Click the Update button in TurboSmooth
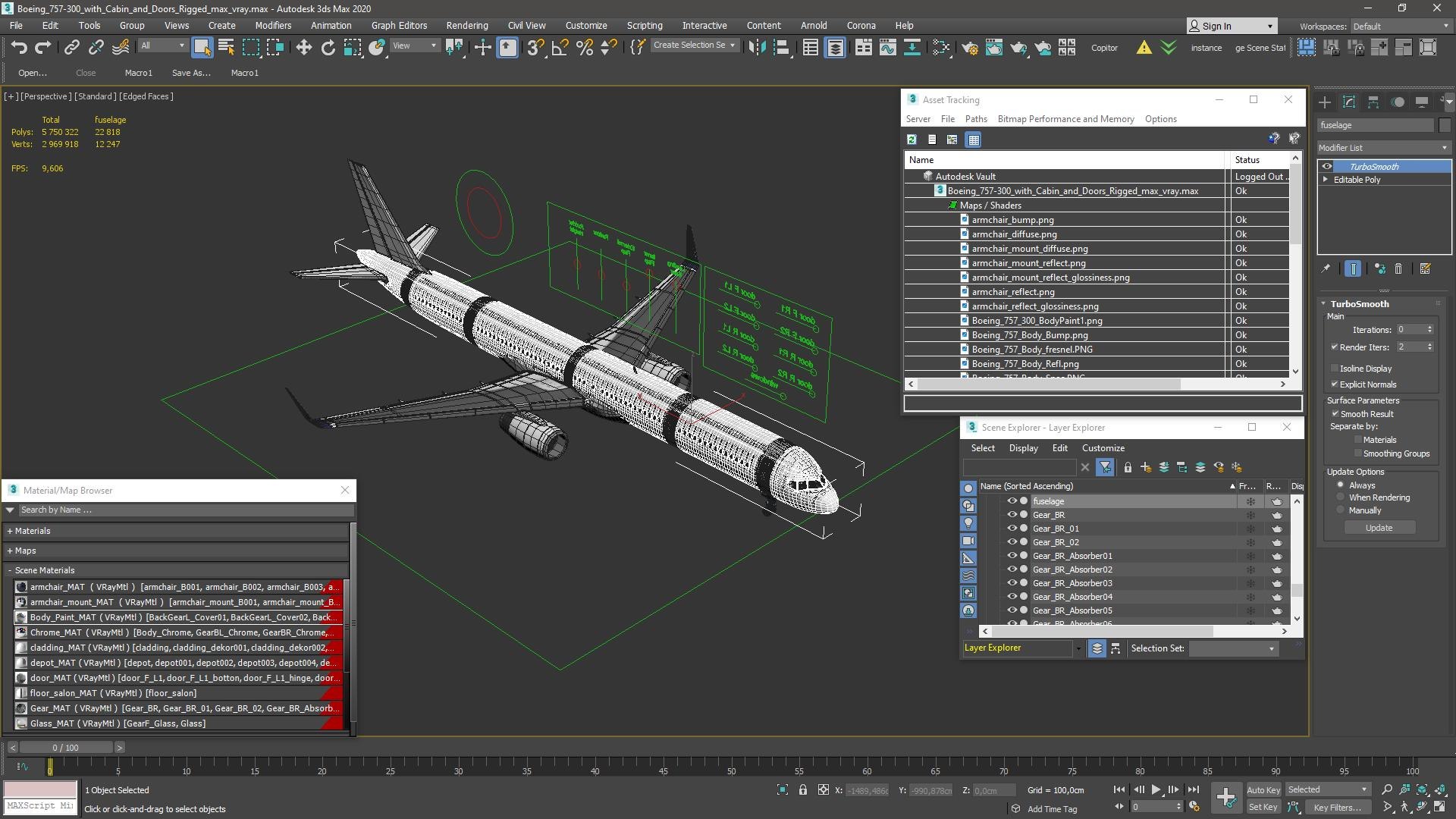 coord(1379,528)
